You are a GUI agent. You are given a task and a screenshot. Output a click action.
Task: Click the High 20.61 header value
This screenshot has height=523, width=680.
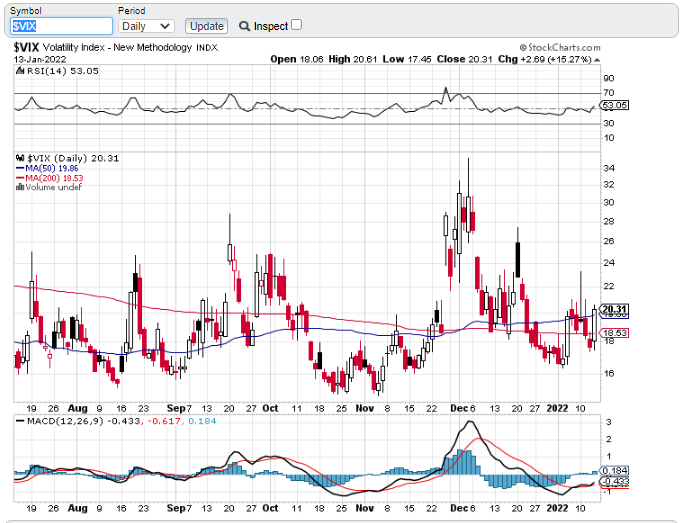(353, 59)
